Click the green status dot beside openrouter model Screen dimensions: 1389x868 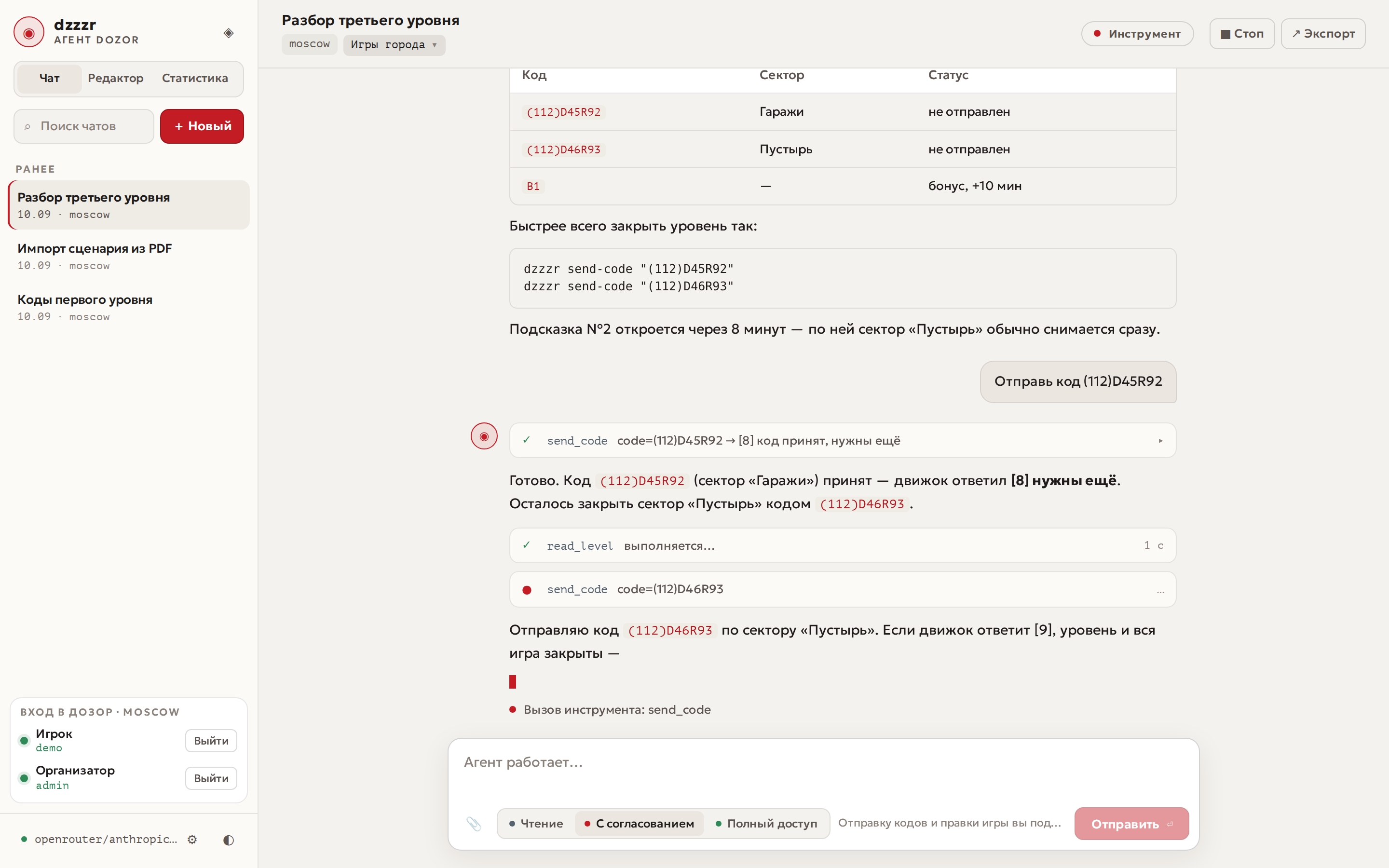24,839
